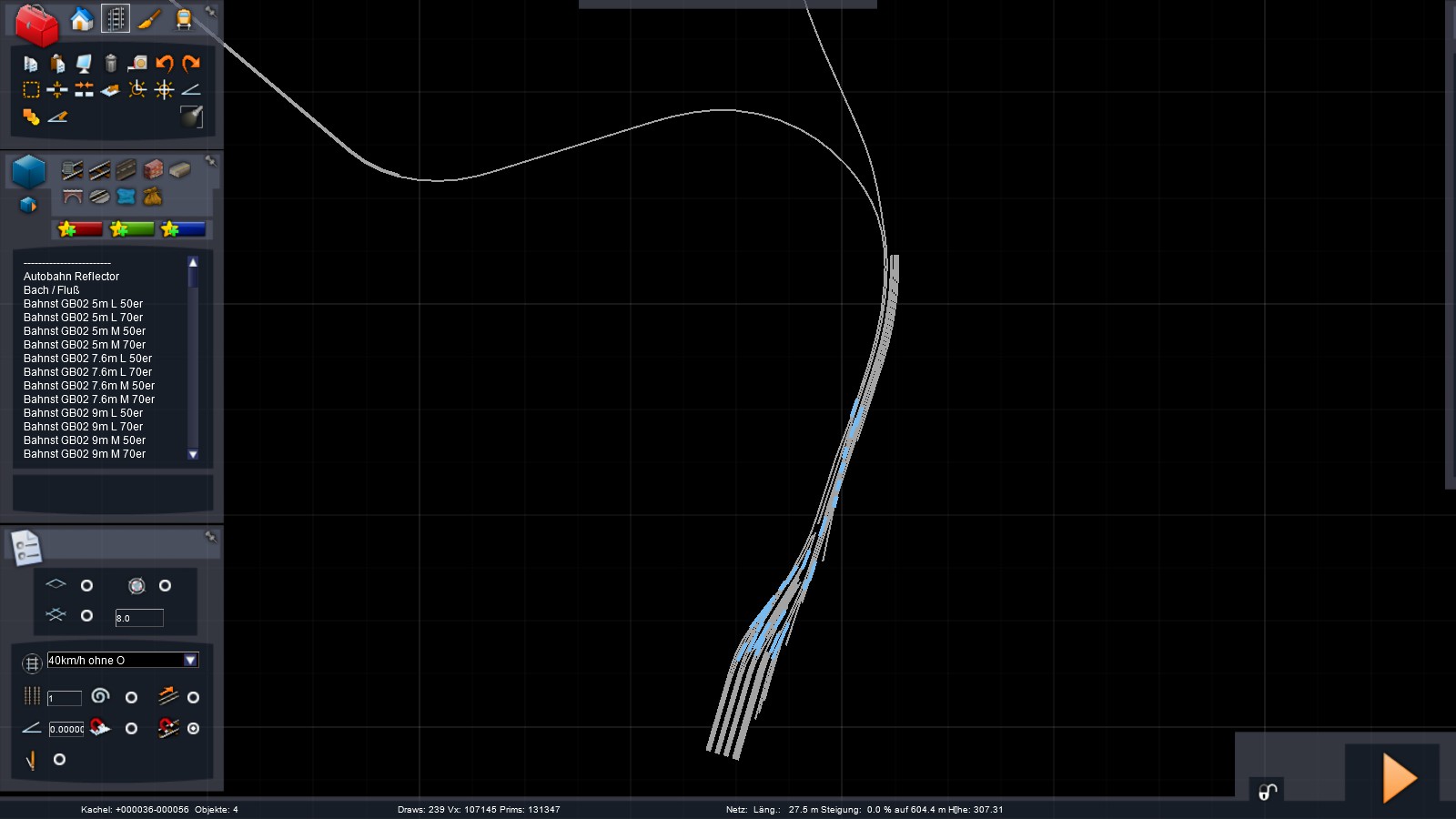The height and width of the screenshot is (819, 1456).
Task: Click the orange play button
Action: coord(1399,778)
